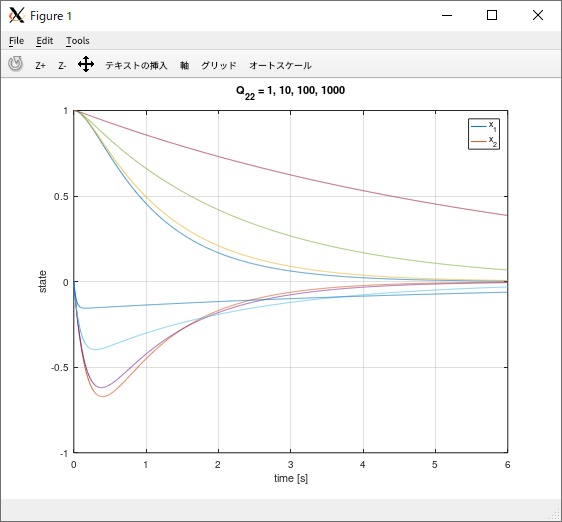Minimize the Figure 1 window
The height and width of the screenshot is (522, 562).
pos(447,15)
